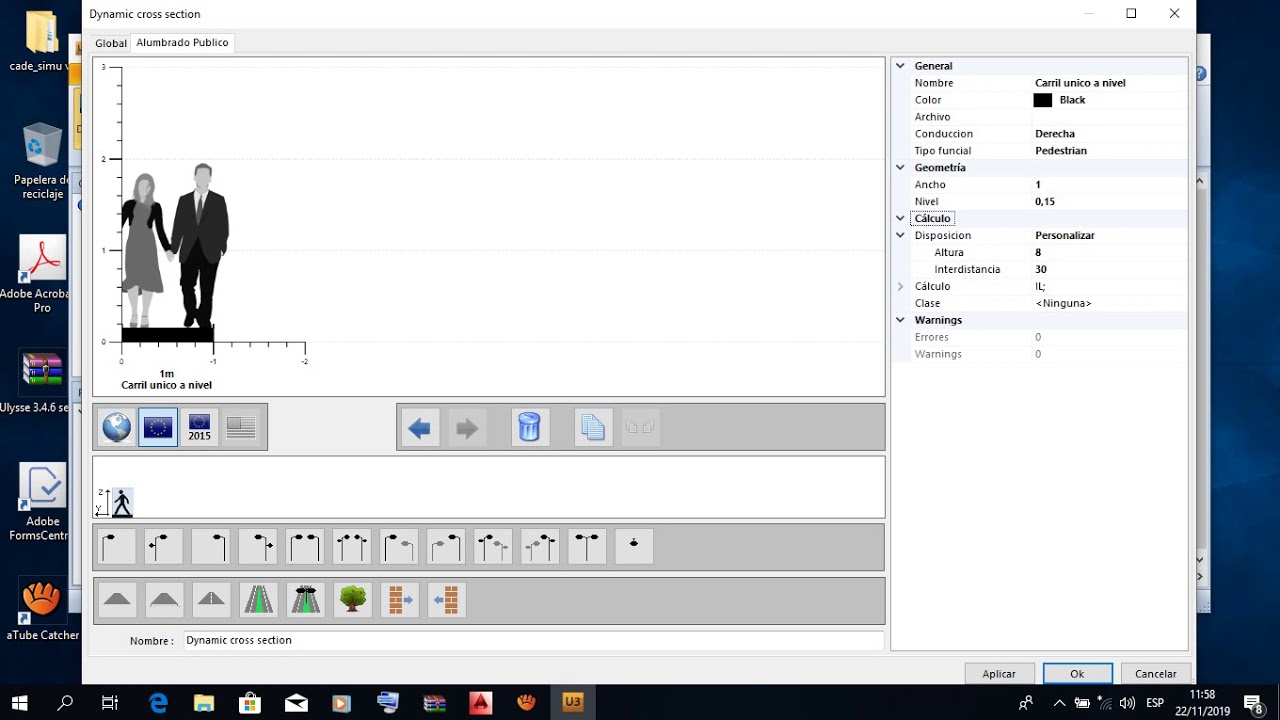Screen dimensions: 1280x720
Task: Copy the lane with the documents icon
Action: pos(593,428)
